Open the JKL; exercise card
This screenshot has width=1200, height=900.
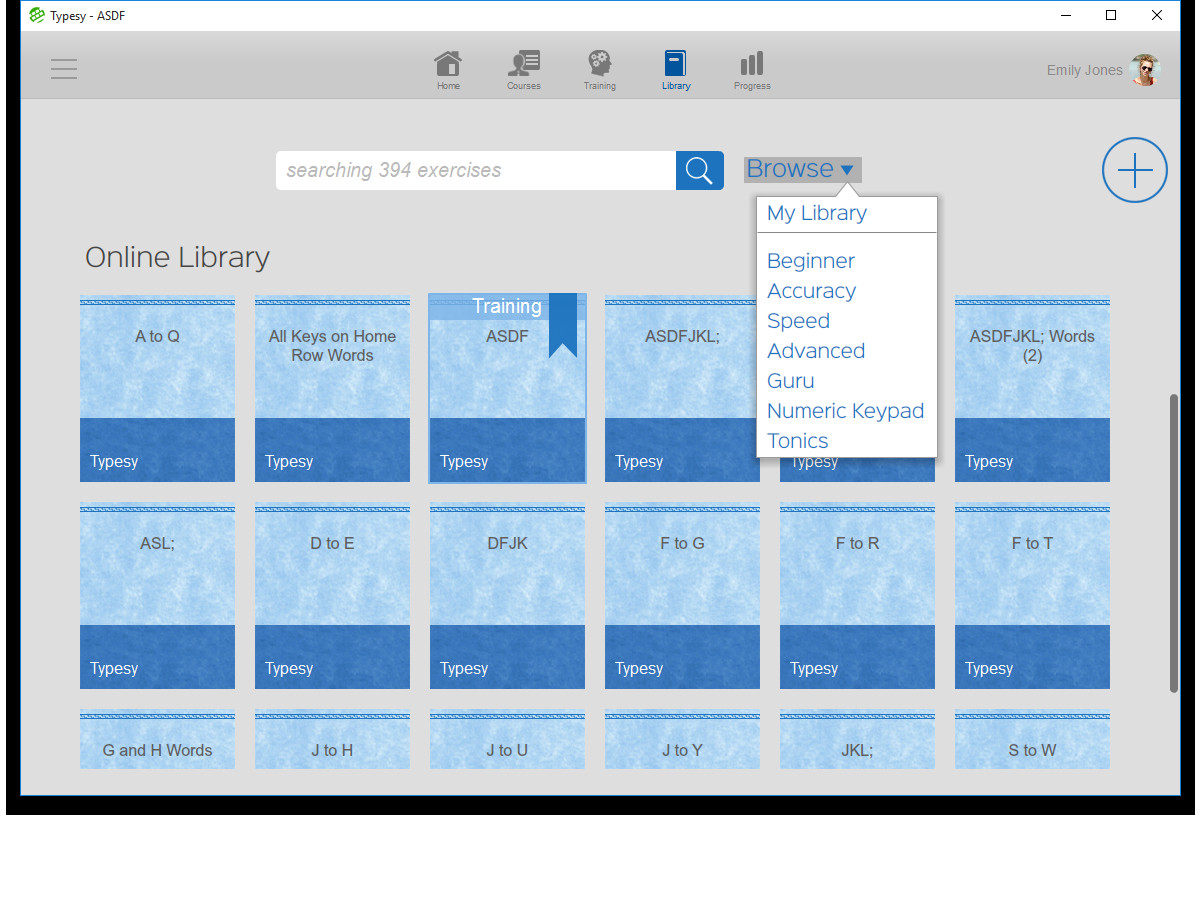point(857,740)
